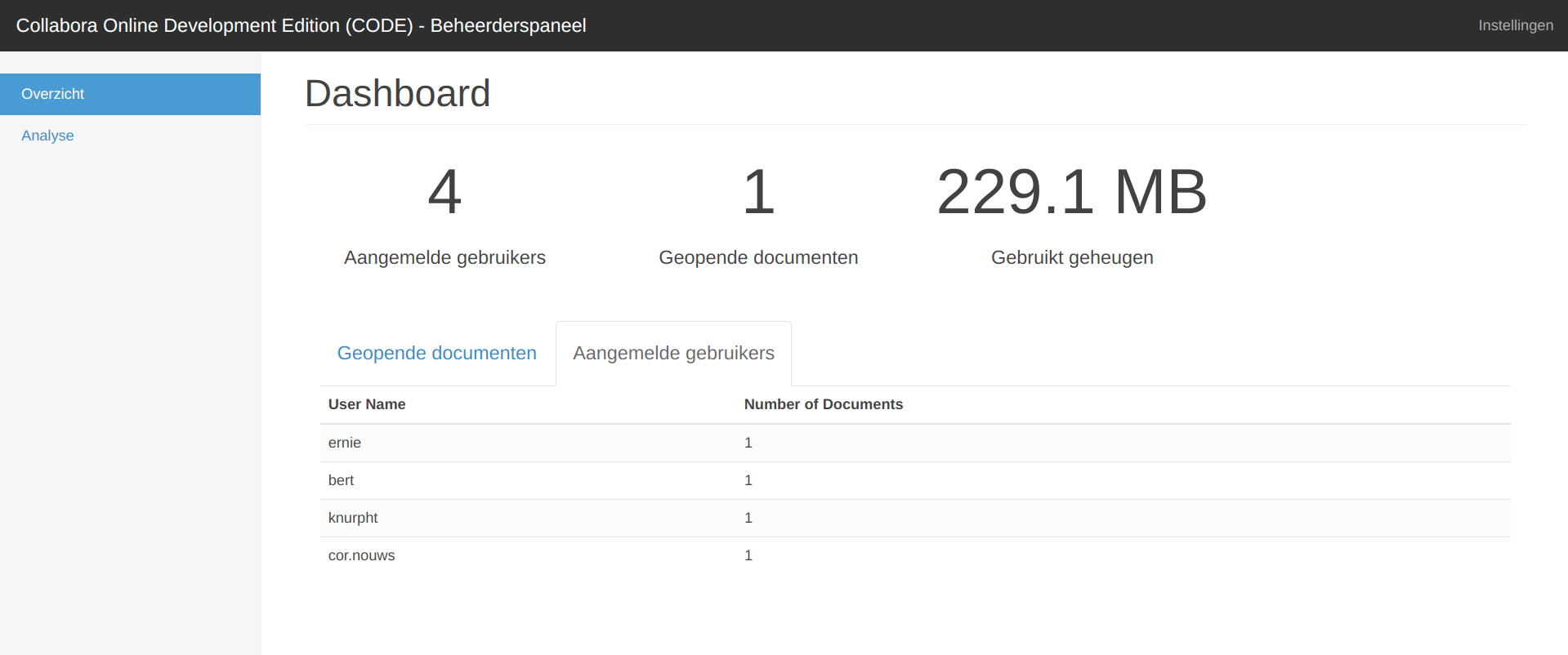The height and width of the screenshot is (655, 1568).
Task: Select the Aangemelde gebruikers tab
Action: click(673, 353)
